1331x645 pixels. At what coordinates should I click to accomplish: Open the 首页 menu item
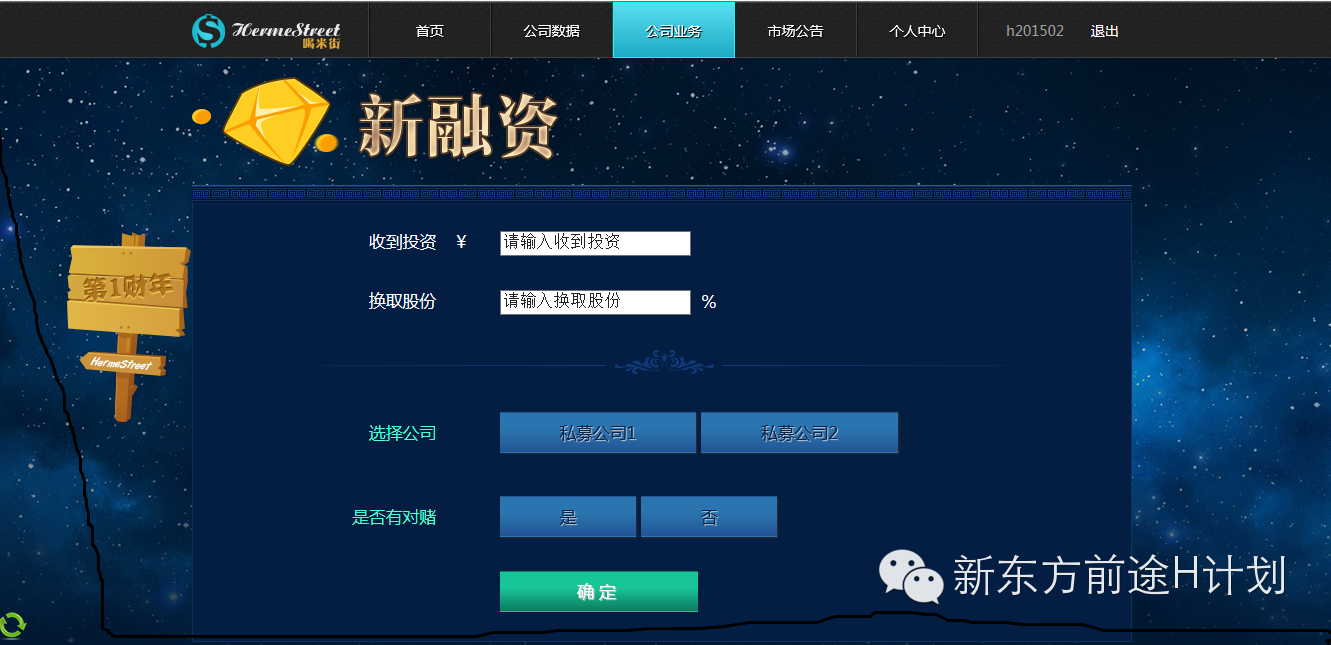[430, 30]
